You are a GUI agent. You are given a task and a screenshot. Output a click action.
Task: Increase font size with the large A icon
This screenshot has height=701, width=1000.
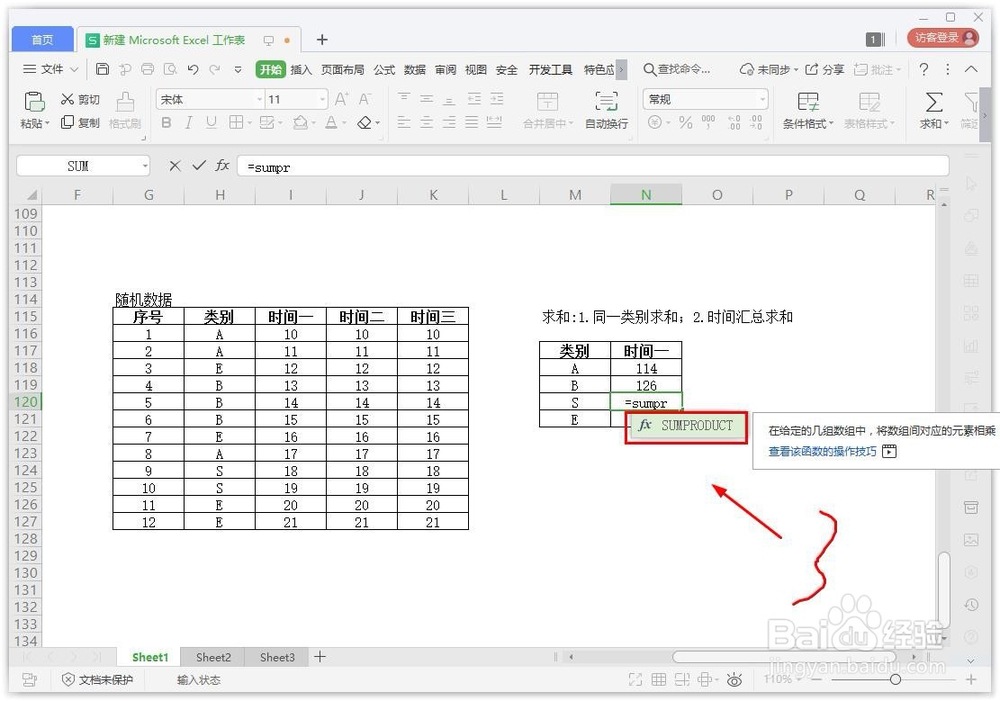341,99
